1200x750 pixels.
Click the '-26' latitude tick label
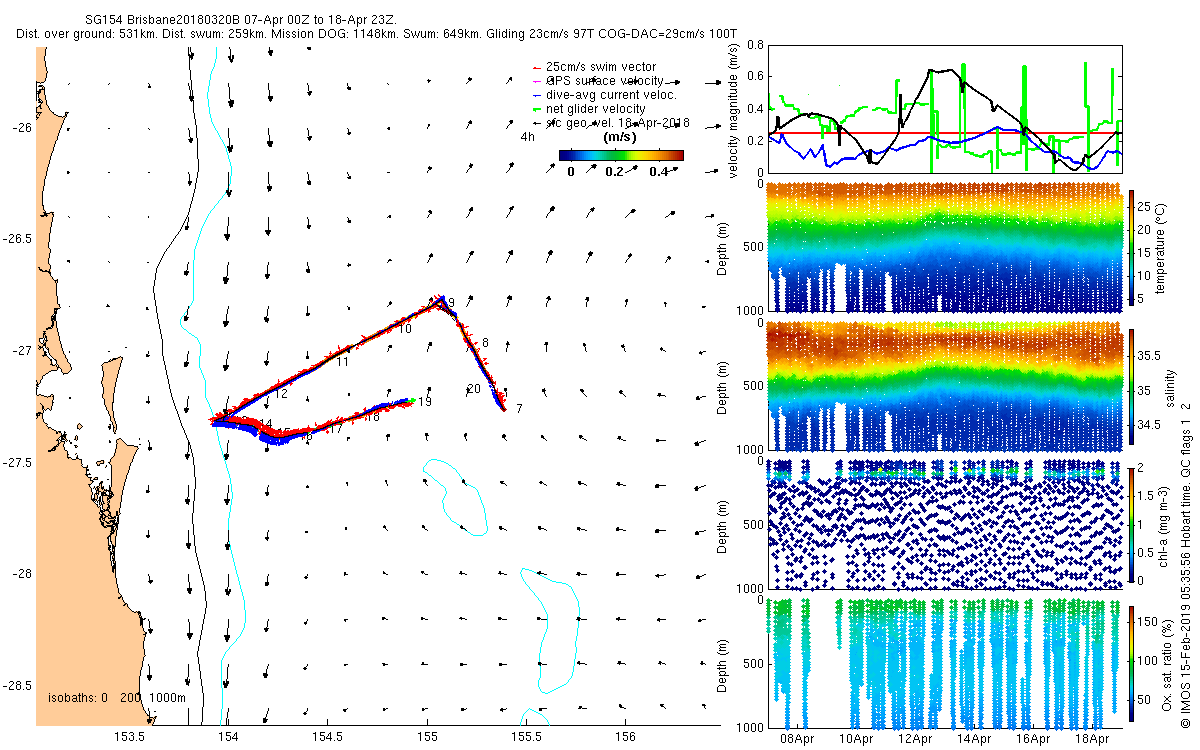click(22, 127)
